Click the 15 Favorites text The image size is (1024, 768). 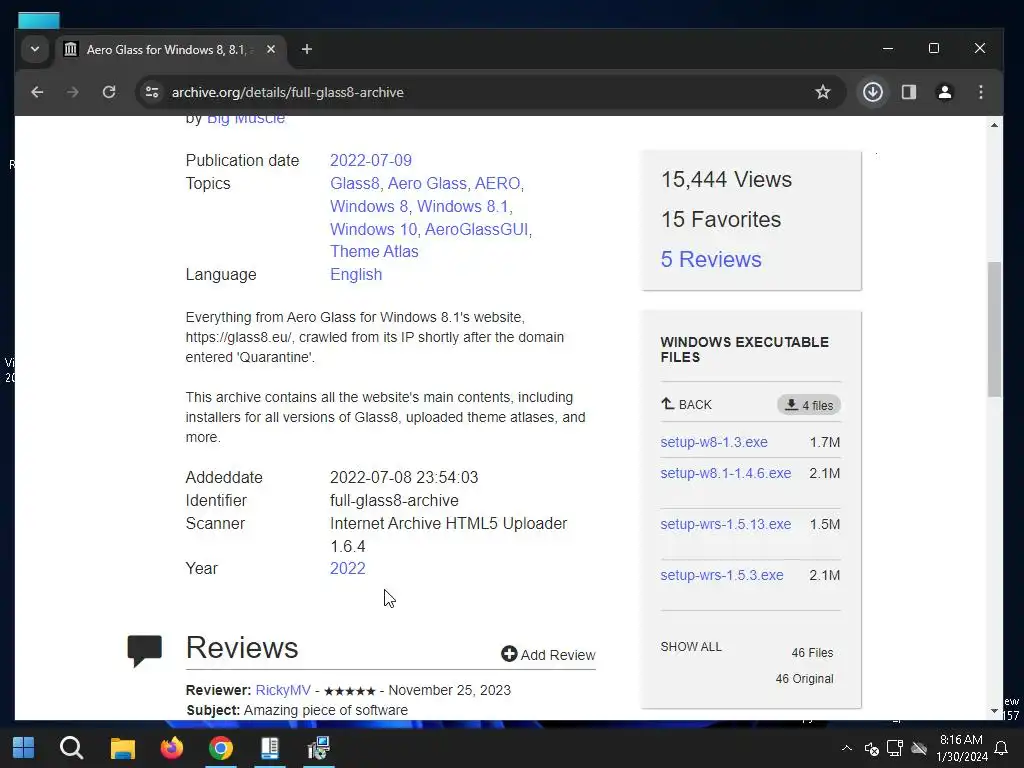coord(720,219)
